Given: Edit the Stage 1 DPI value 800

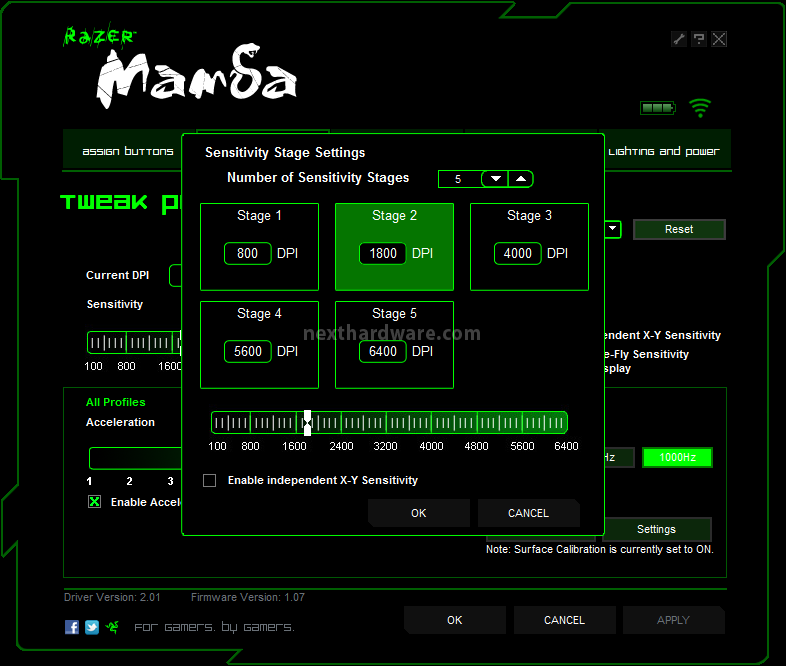Looking at the screenshot, I should coord(248,254).
